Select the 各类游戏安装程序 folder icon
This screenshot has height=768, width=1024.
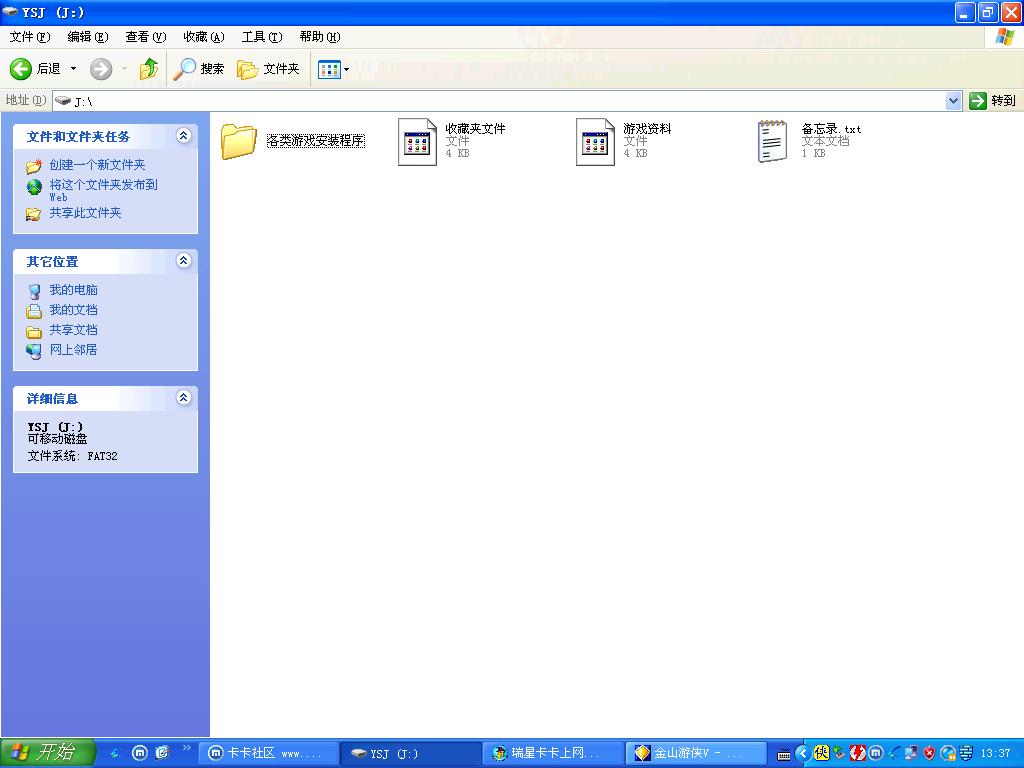click(239, 141)
